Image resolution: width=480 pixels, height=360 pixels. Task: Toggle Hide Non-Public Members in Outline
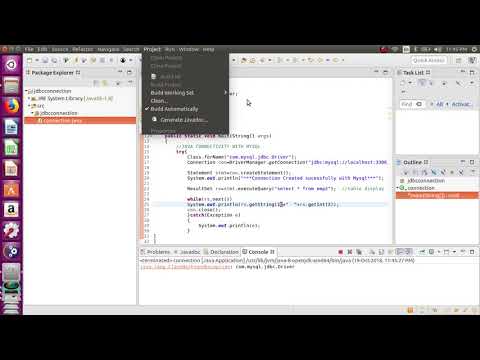click(x=452, y=172)
